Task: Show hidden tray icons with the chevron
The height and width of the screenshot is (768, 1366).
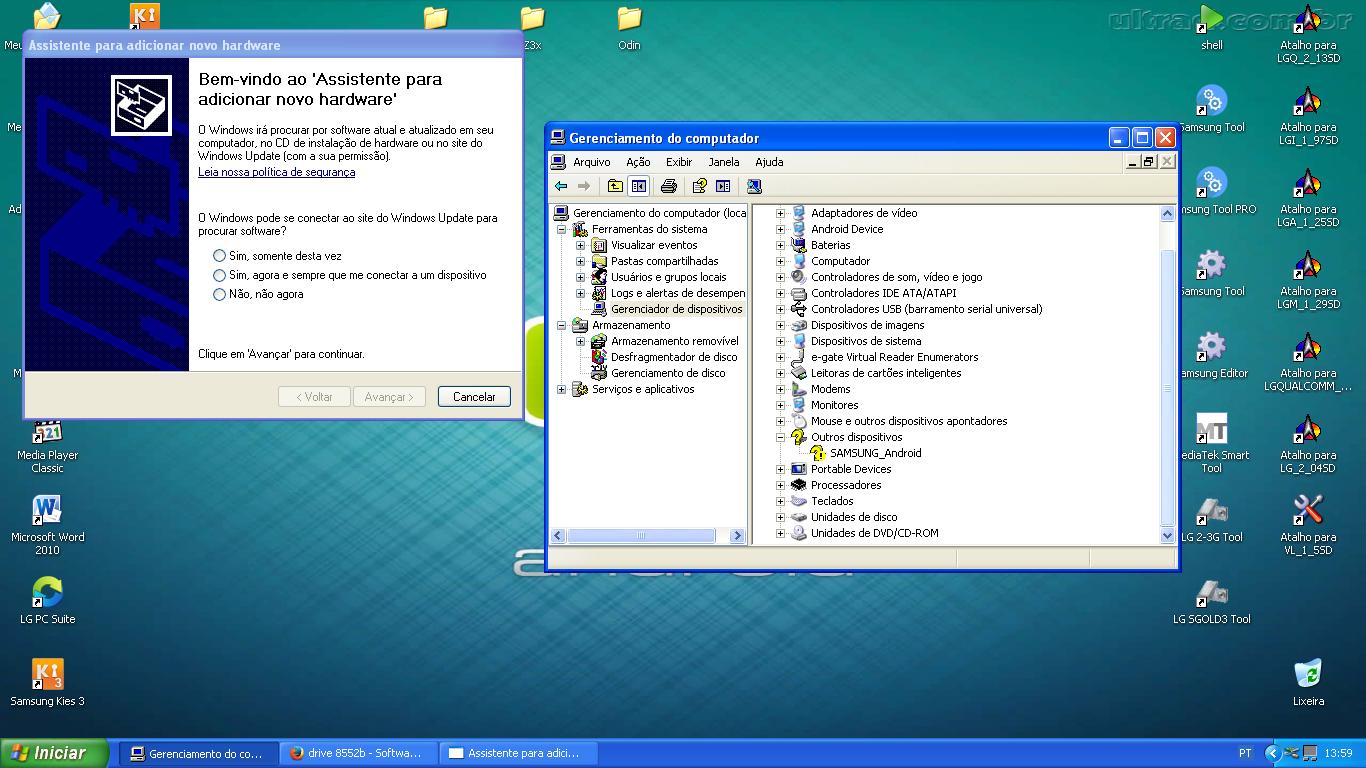Action: (1272, 753)
